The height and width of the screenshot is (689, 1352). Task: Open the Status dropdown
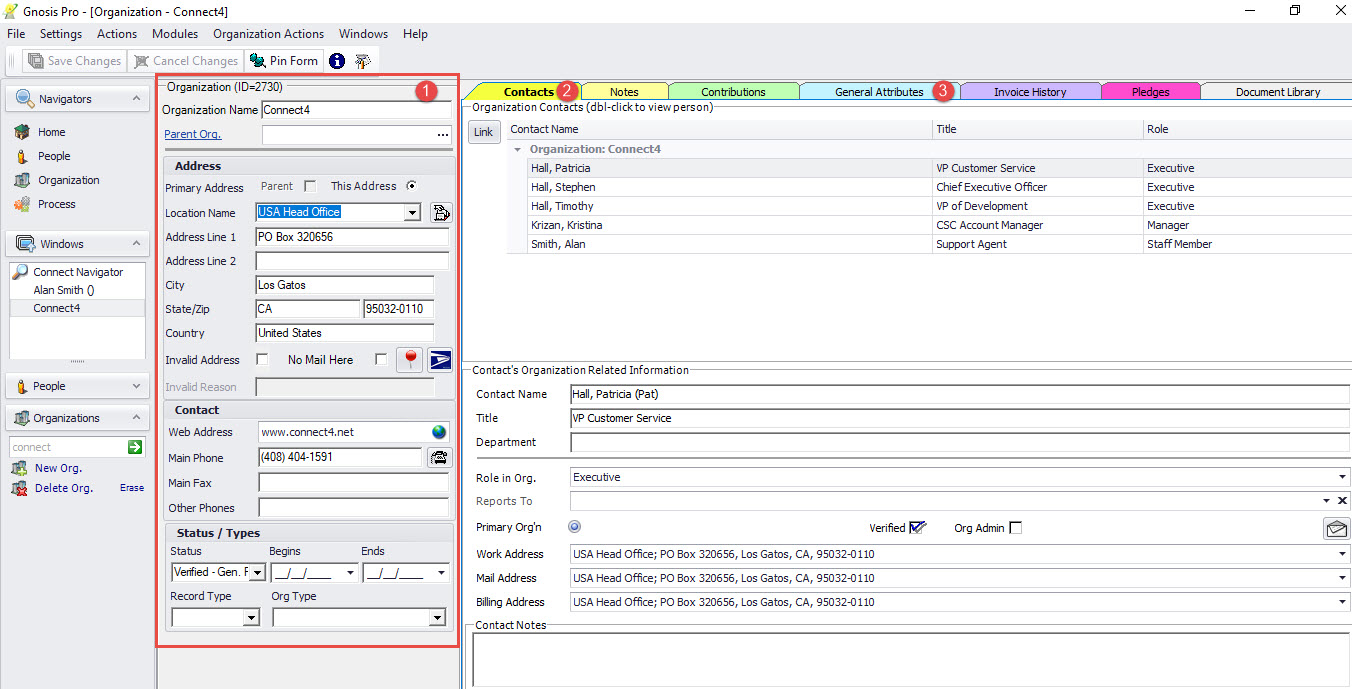(257, 573)
